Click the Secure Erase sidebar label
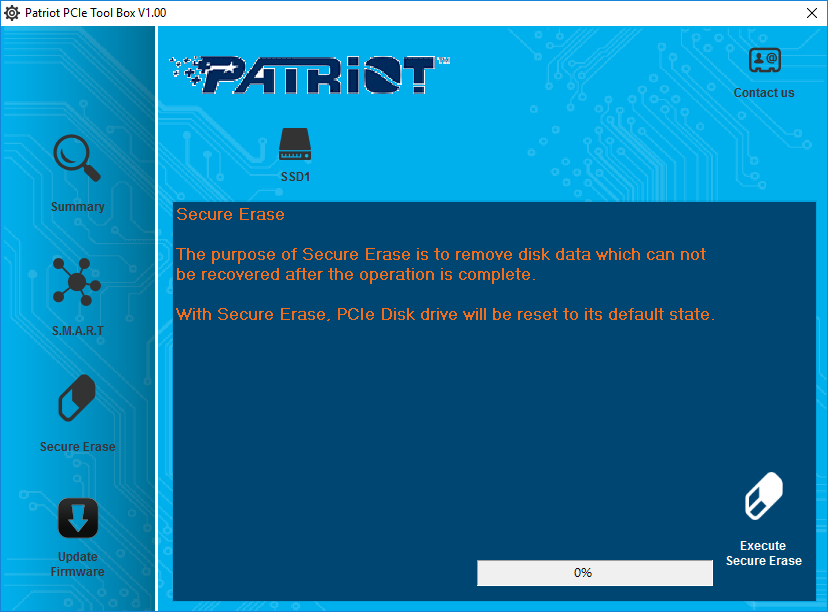The height and width of the screenshot is (612, 828). (78, 447)
